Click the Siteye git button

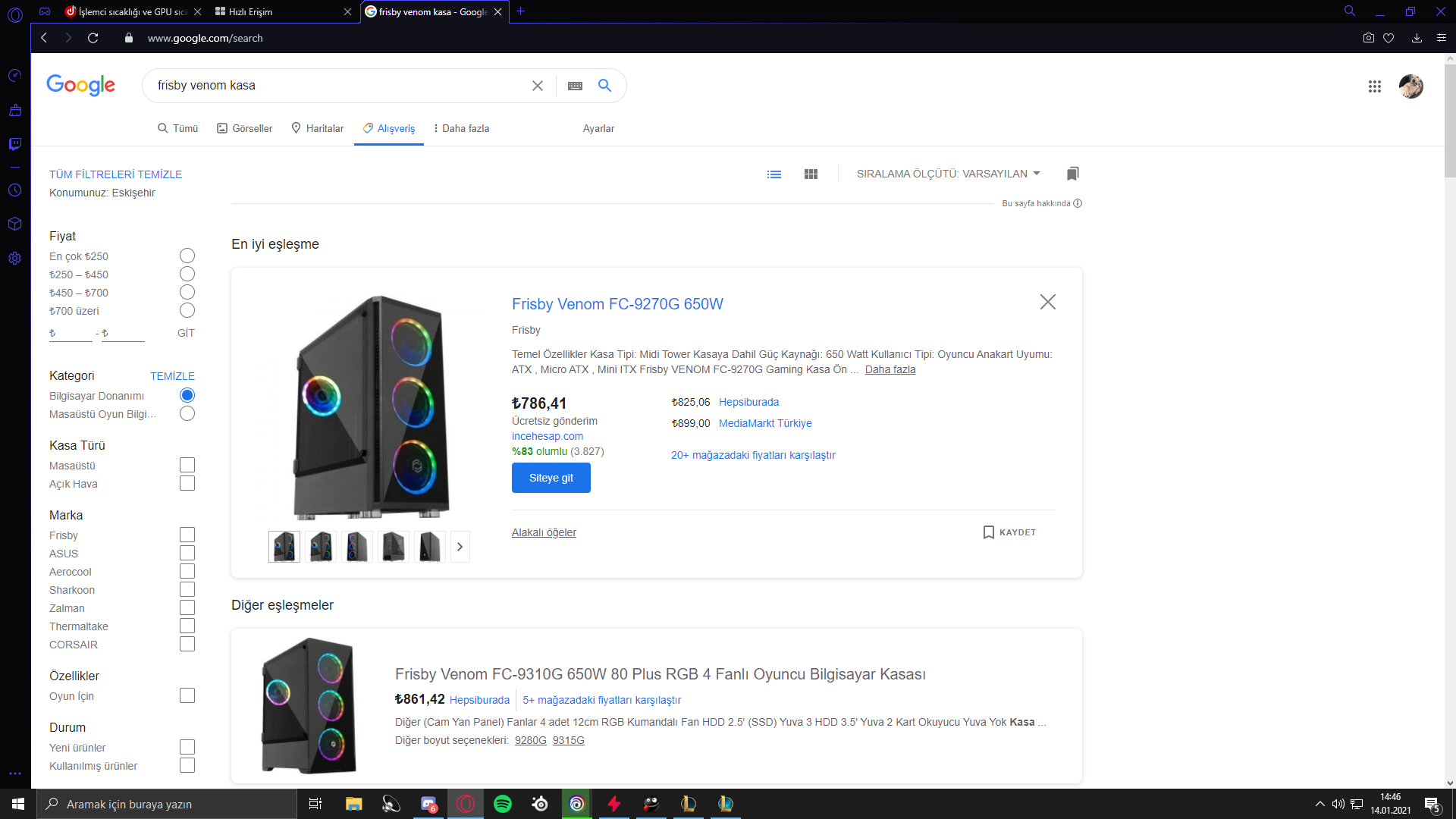pos(551,478)
